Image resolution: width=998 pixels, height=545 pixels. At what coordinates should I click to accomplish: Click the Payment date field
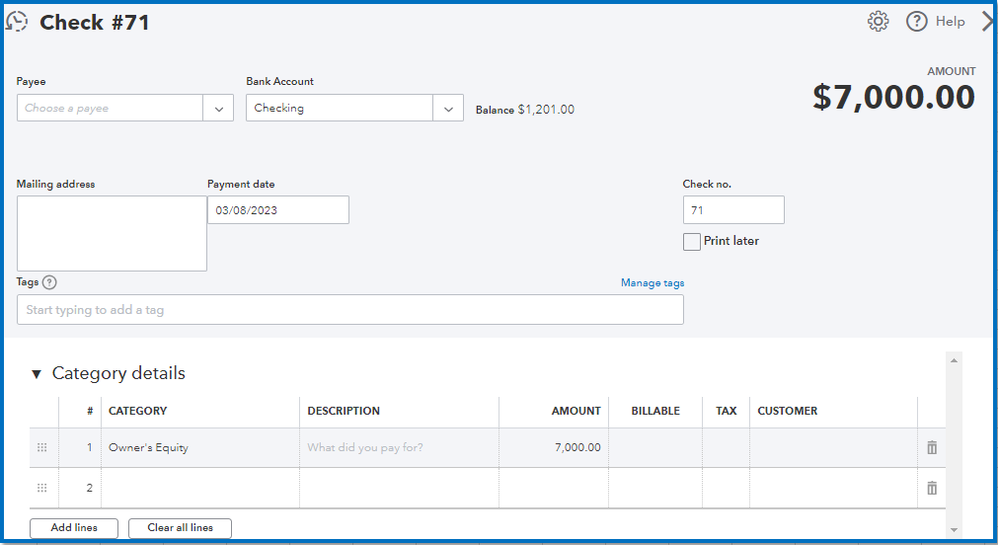[278, 210]
